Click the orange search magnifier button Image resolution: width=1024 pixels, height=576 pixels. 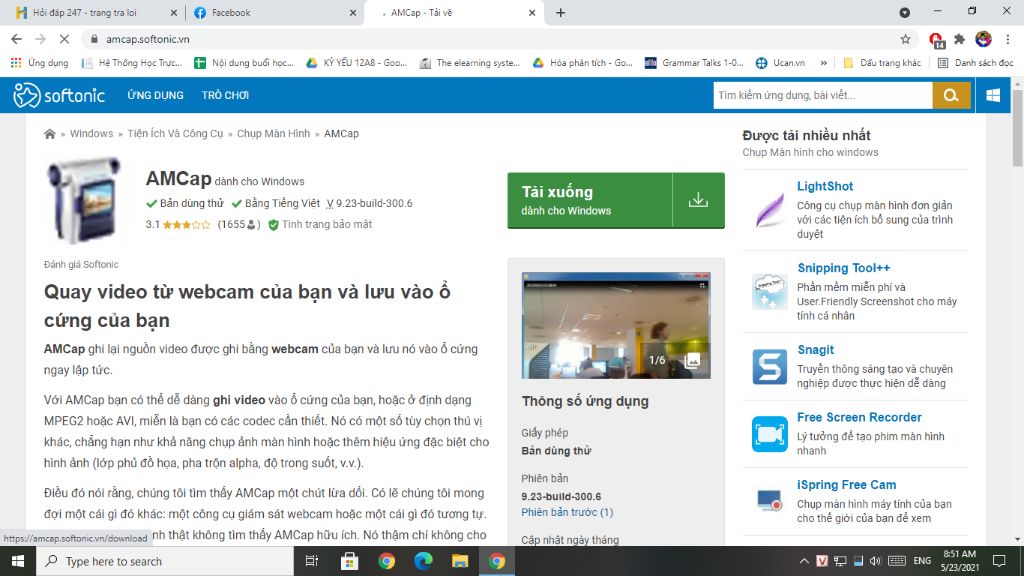tap(951, 95)
